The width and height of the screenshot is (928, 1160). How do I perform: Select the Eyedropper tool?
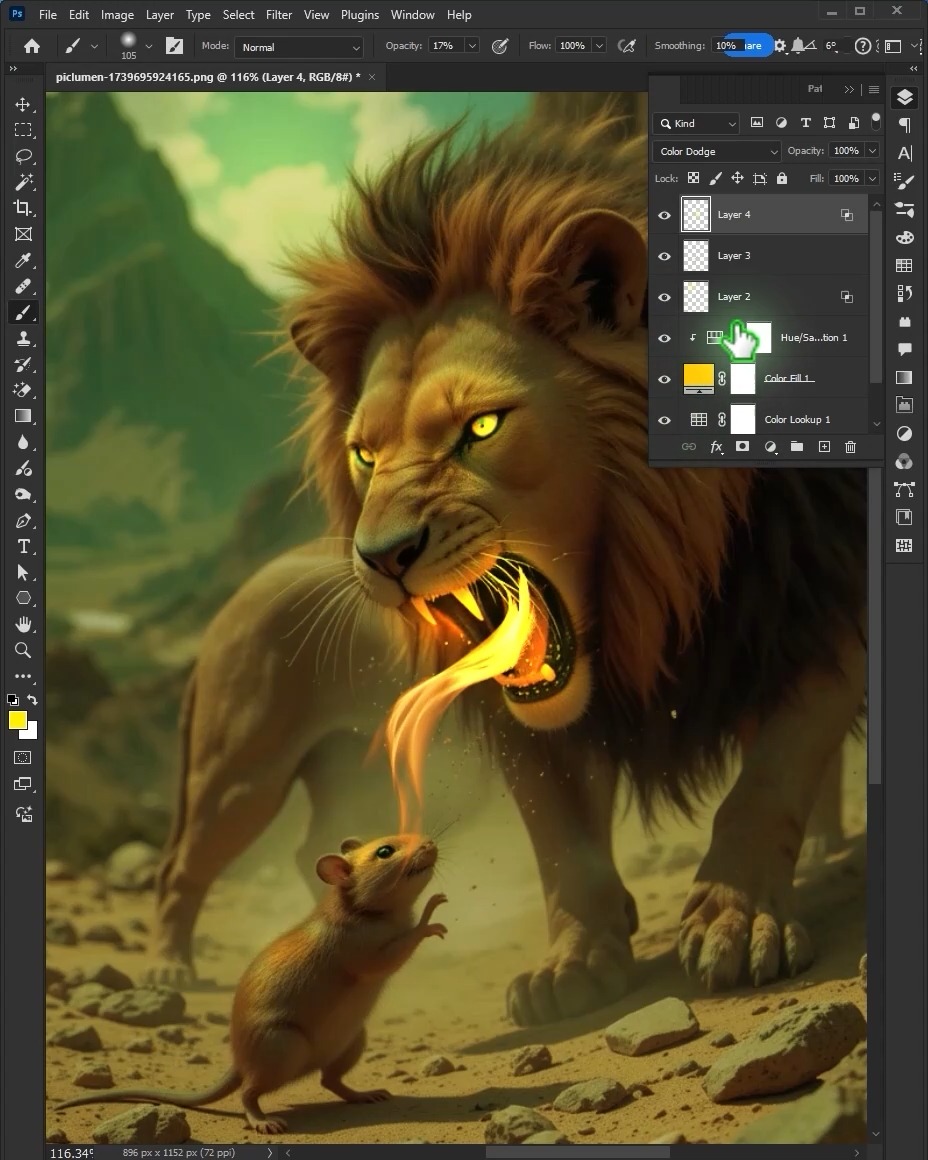pos(23,260)
